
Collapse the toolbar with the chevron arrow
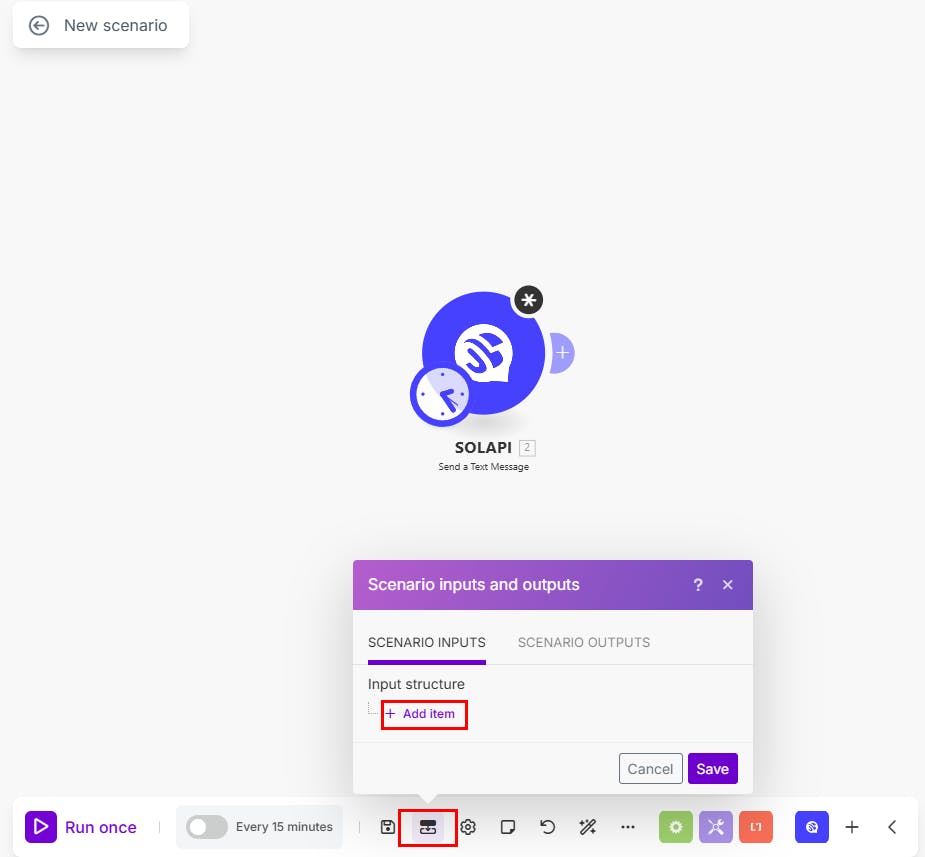pyautogui.click(x=892, y=827)
